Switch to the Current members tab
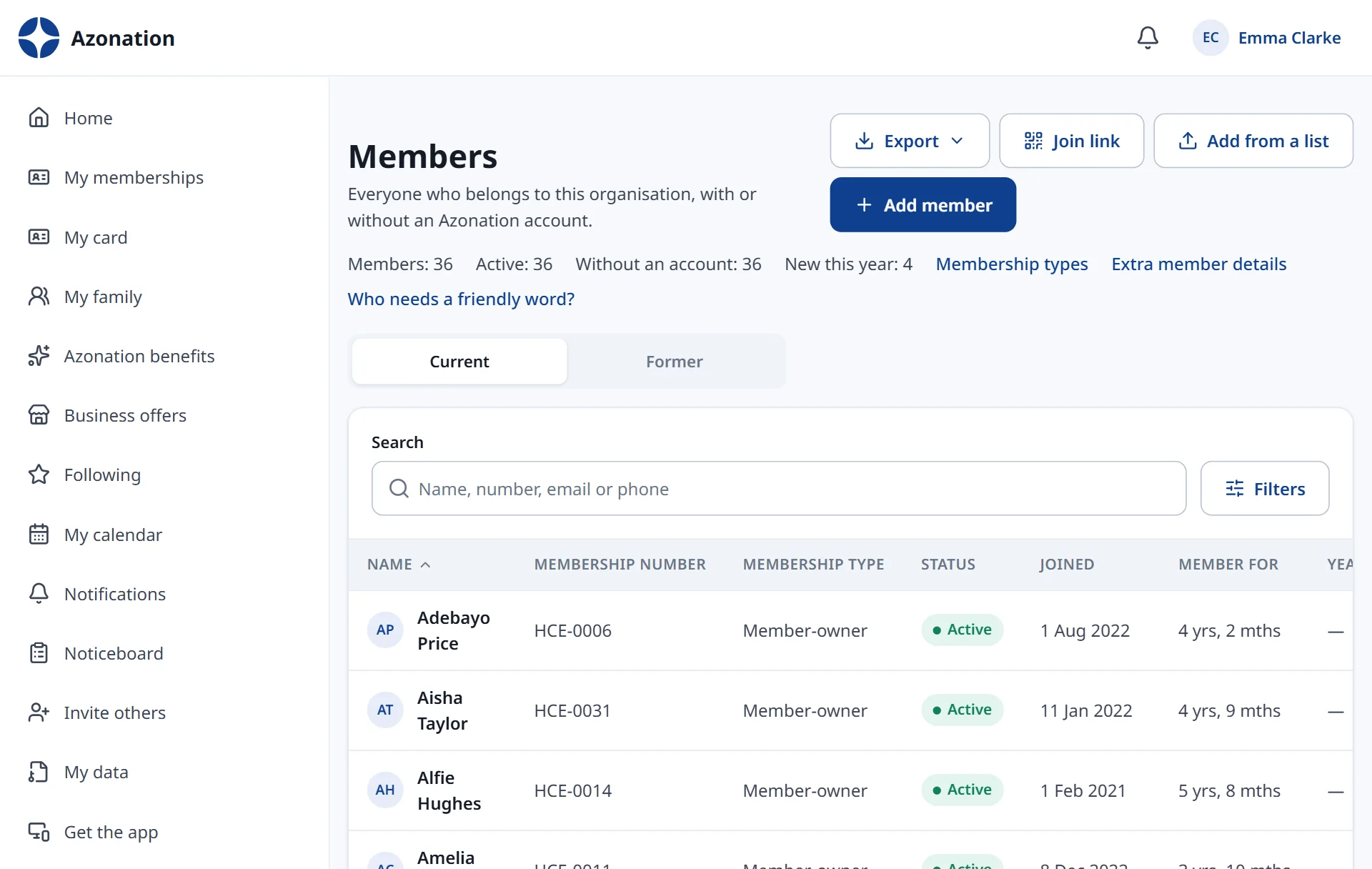The width and height of the screenshot is (1372, 869). tap(459, 362)
